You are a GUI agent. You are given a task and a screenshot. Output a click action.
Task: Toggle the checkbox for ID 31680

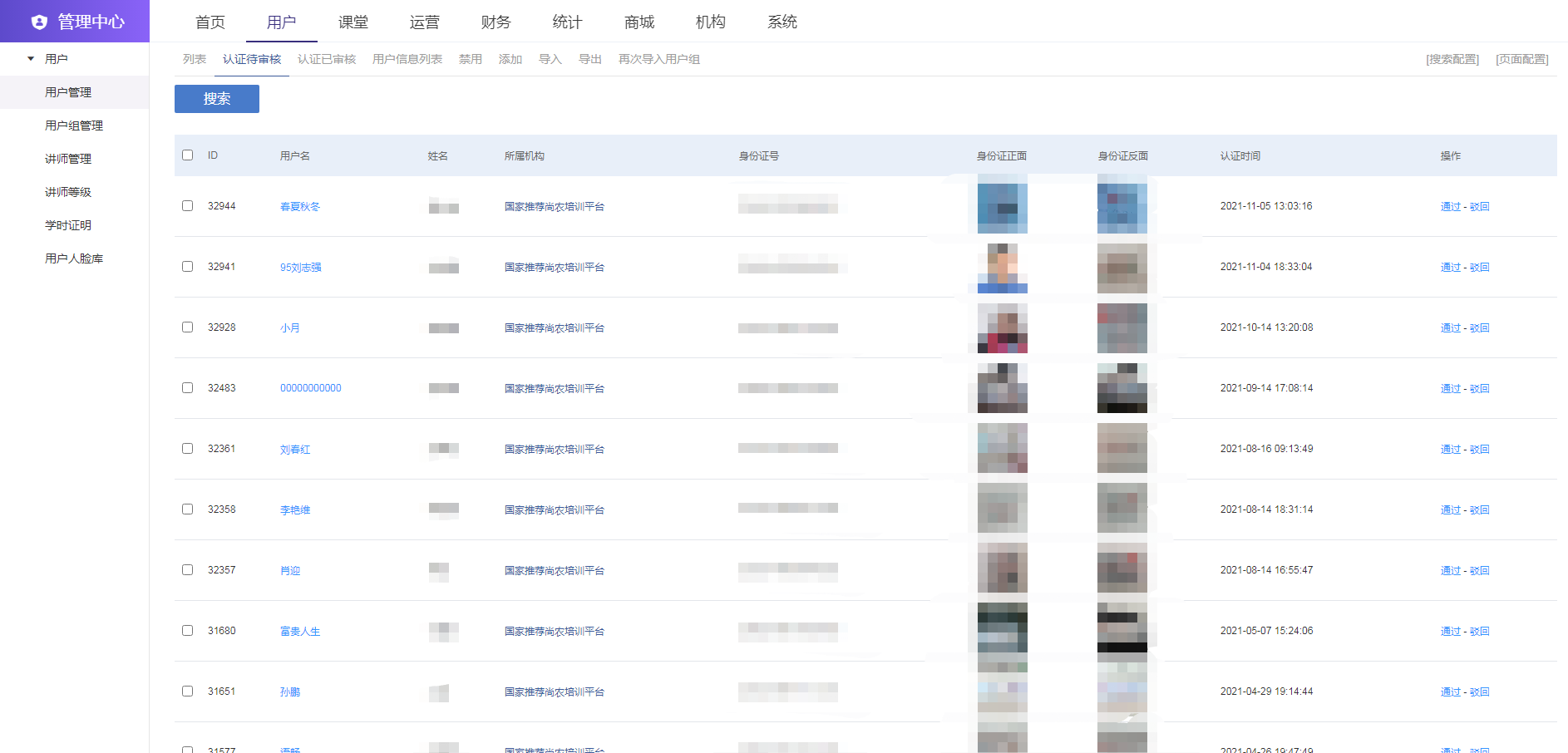[187, 631]
